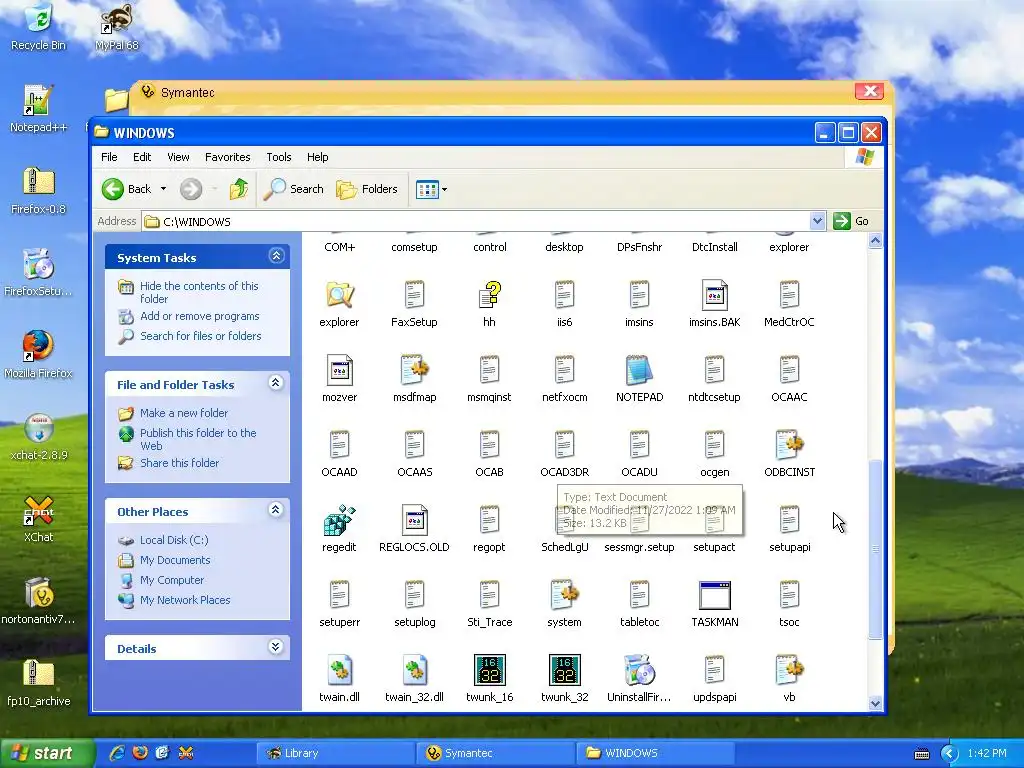Select the vb settings file icon

(789, 670)
